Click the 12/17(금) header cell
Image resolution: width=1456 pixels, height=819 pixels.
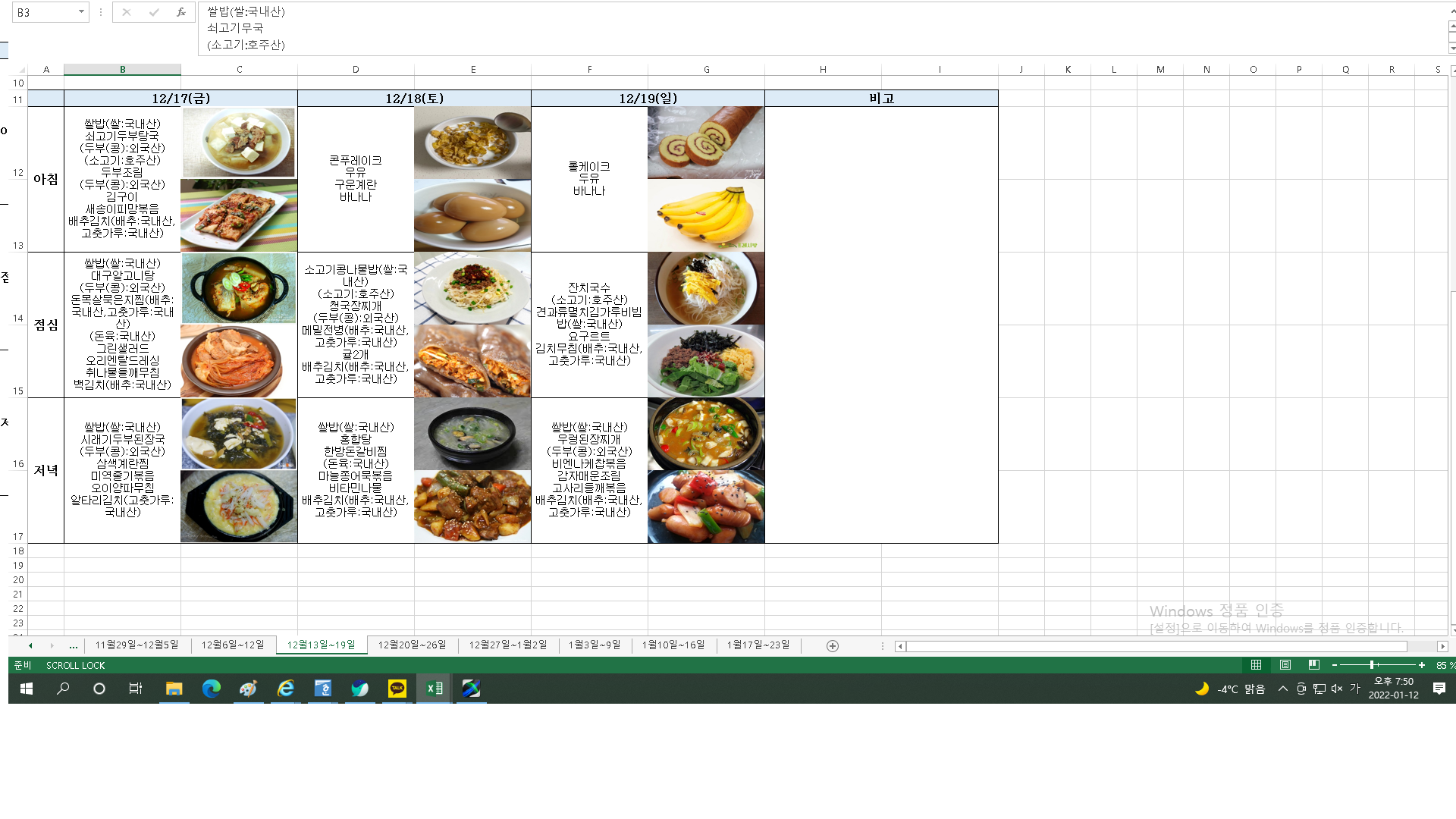coord(180,99)
